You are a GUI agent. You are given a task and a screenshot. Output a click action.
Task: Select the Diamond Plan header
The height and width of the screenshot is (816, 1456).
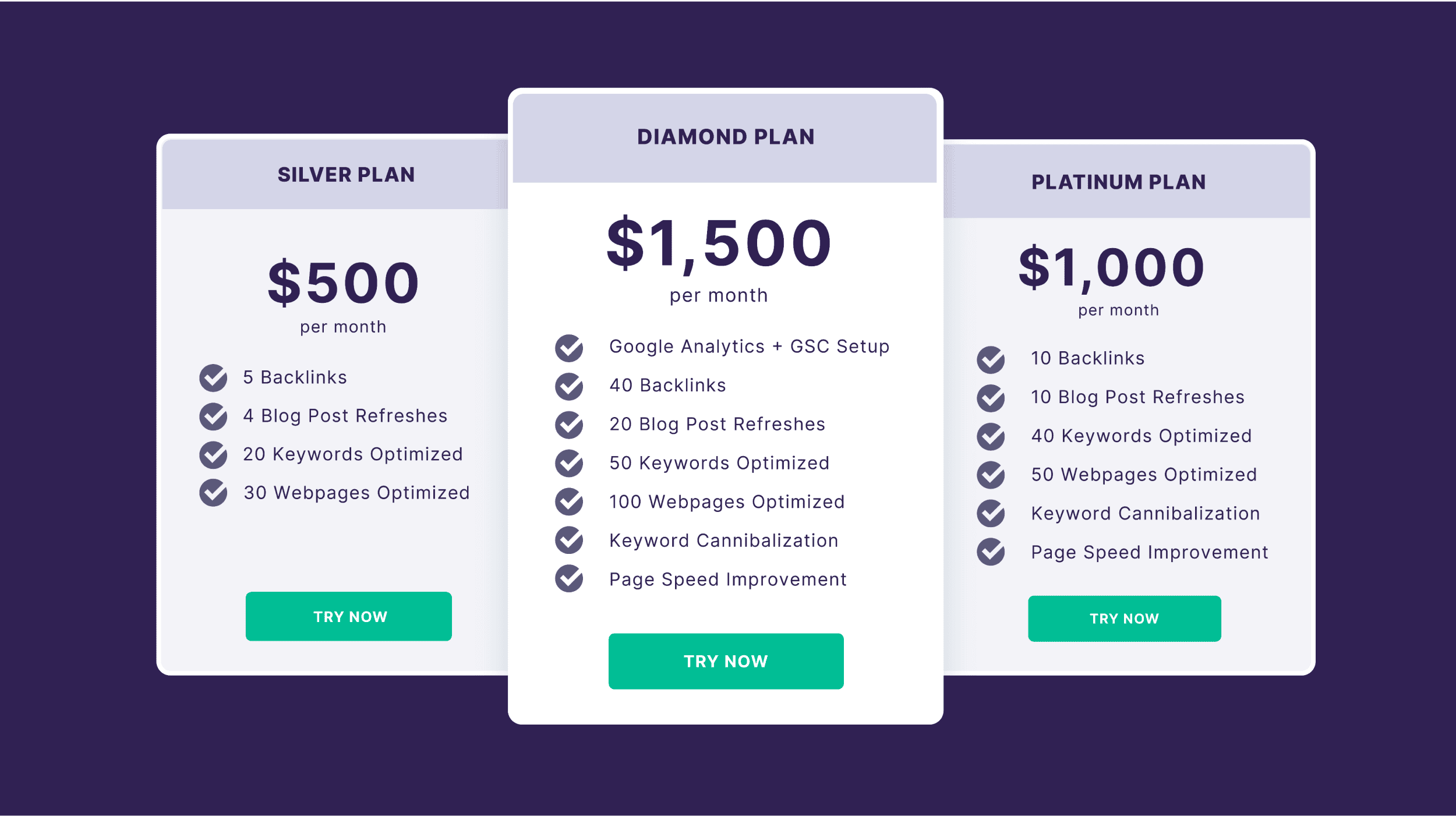(726, 136)
